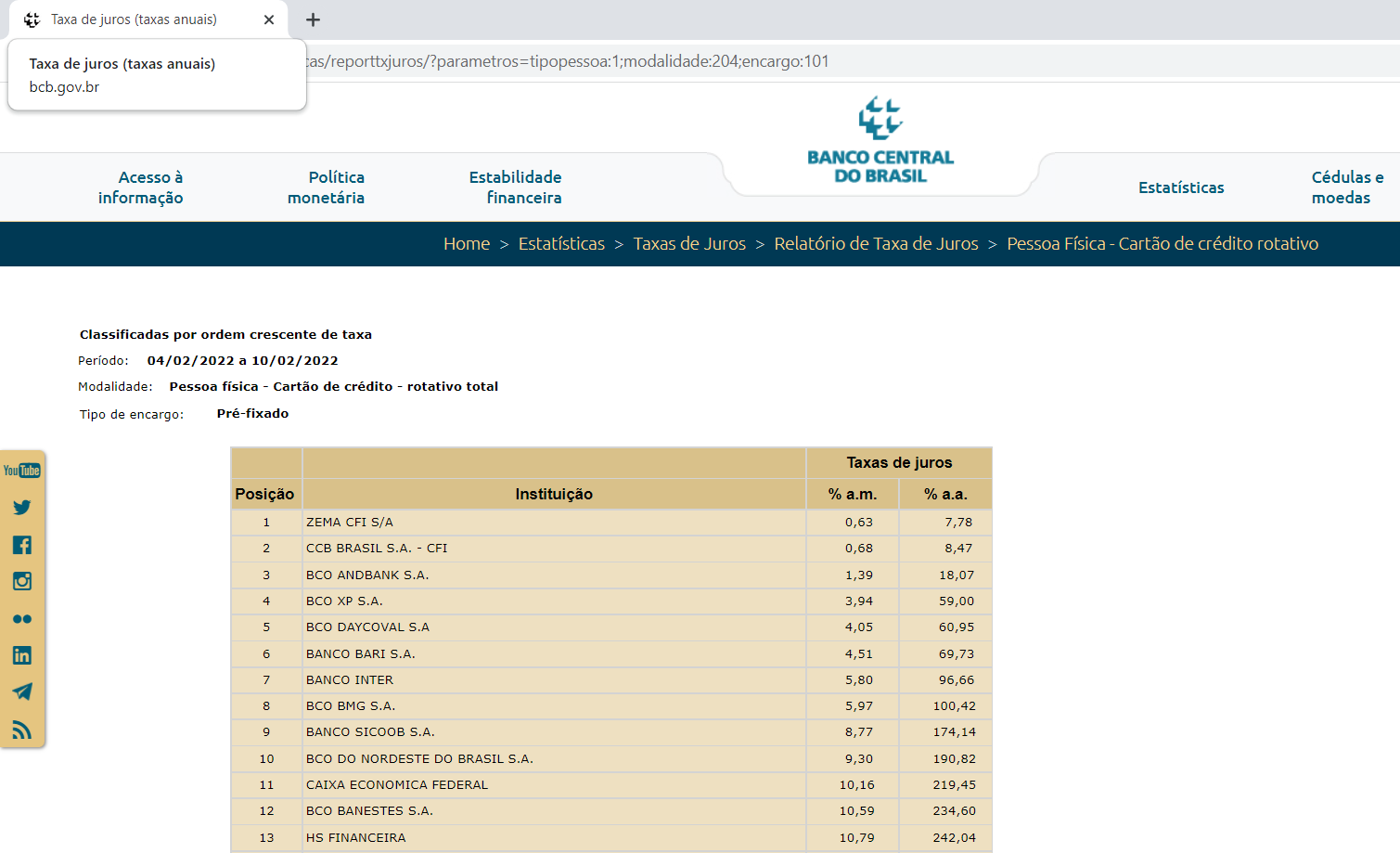1400x853 pixels.
Task: Select BANCO BARI S.A. cell
Action: (x=554, y=654)
